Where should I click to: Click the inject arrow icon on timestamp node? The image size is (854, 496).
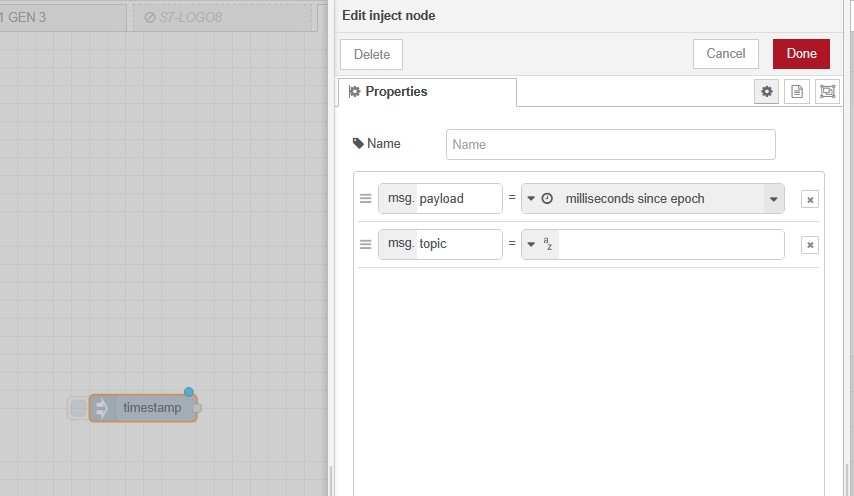102,408
